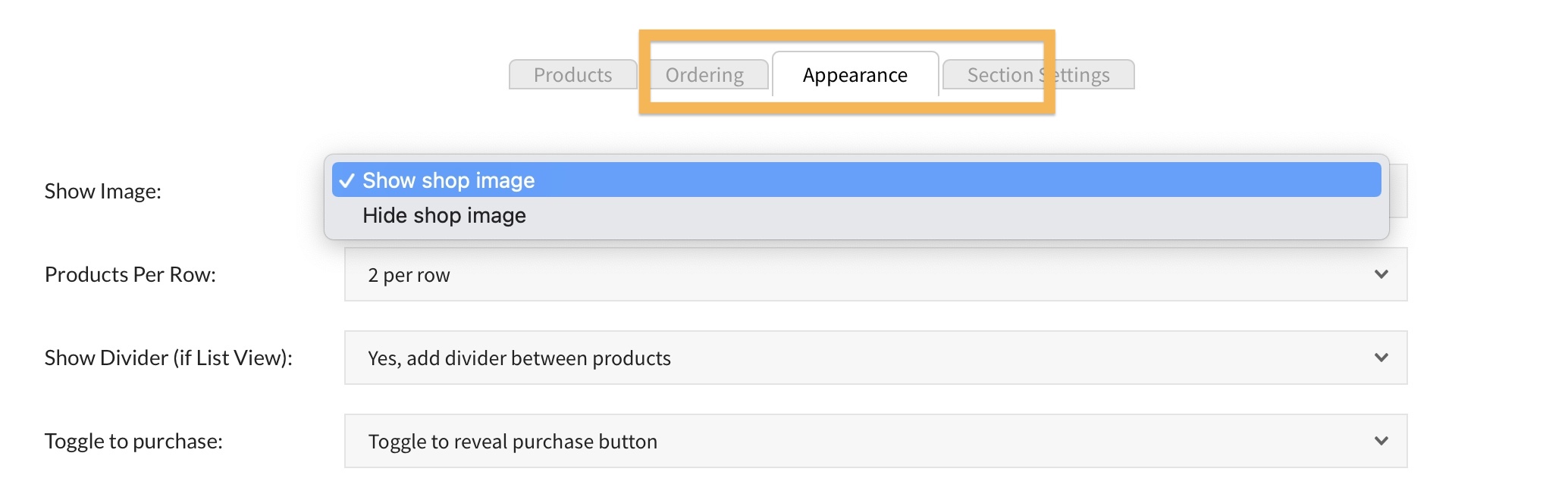Click the "Toggle to purchase:" label
Screen dimensions: 1568x503
[133, 441]
